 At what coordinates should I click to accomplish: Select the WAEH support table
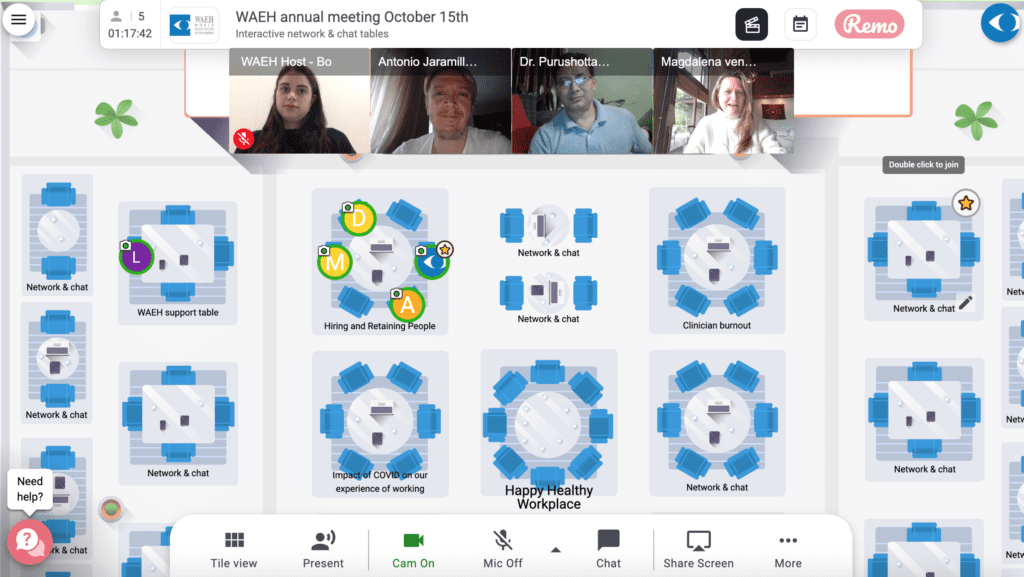[178, 263]
